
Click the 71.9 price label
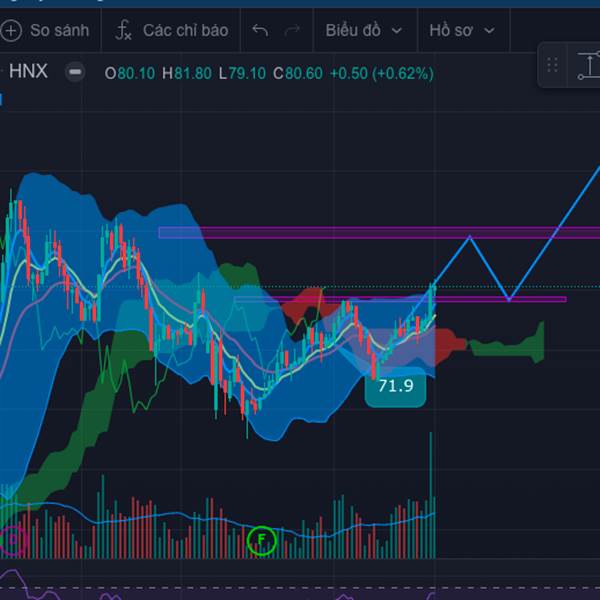pyautogui.click(x=396, y=386)
